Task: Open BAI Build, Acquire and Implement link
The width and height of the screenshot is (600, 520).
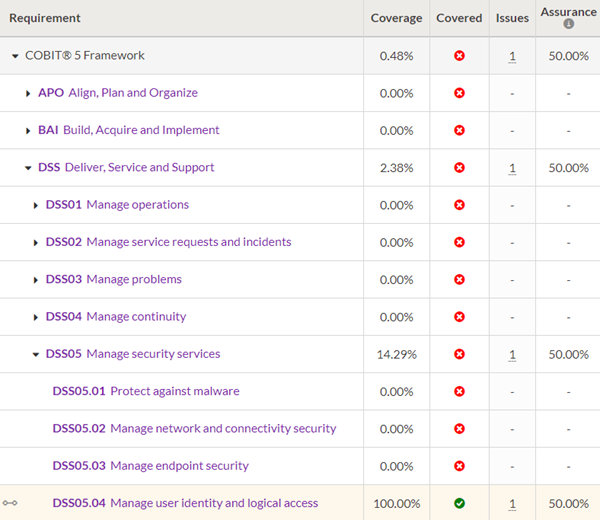Action: (129, 130)
